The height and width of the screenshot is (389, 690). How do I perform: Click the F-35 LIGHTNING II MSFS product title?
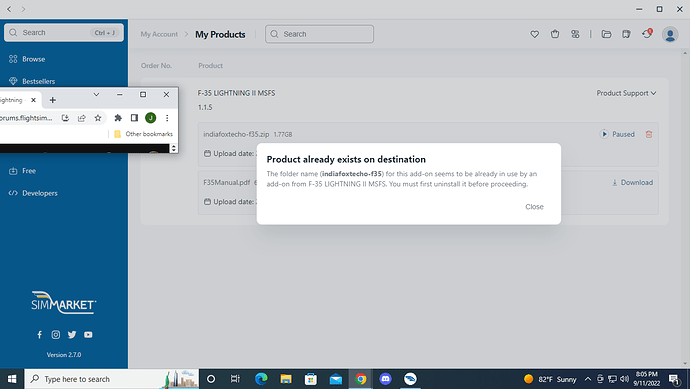(236, 93)
